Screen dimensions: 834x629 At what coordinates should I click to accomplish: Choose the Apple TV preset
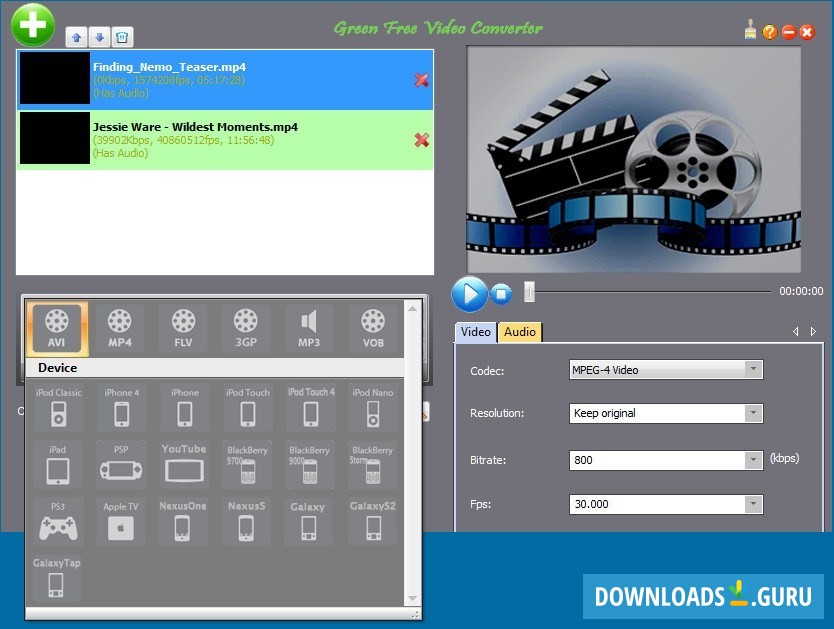click(x=121, y=522)
